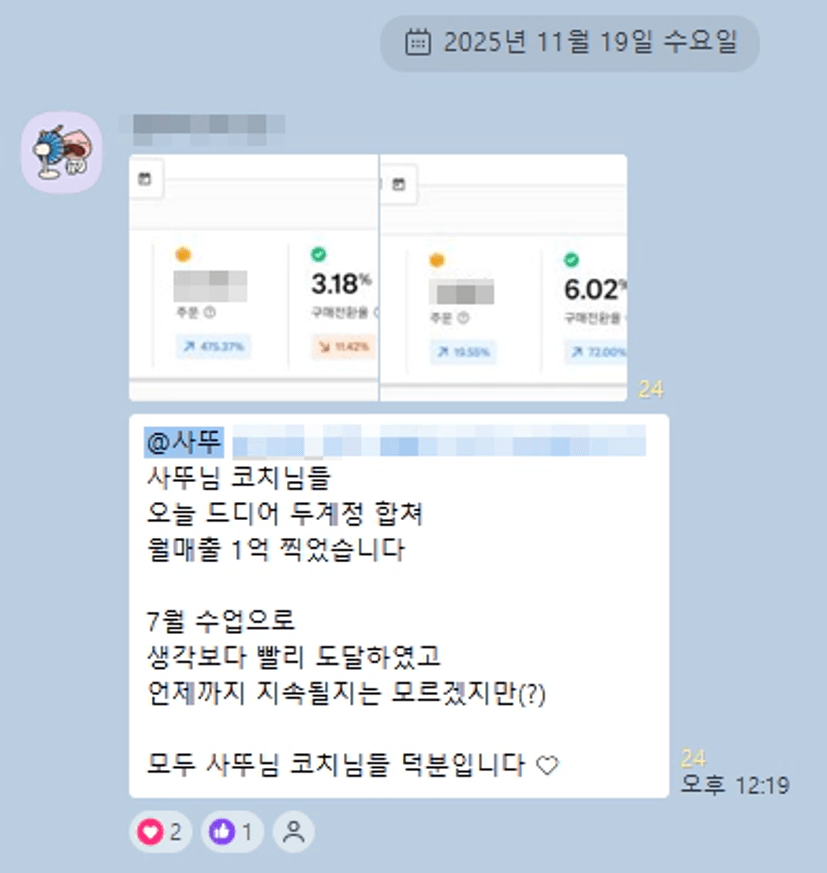Click the 2025년 11월 19일 date pill
Viewport: 827px width, 873px height.
pos(570,43)
